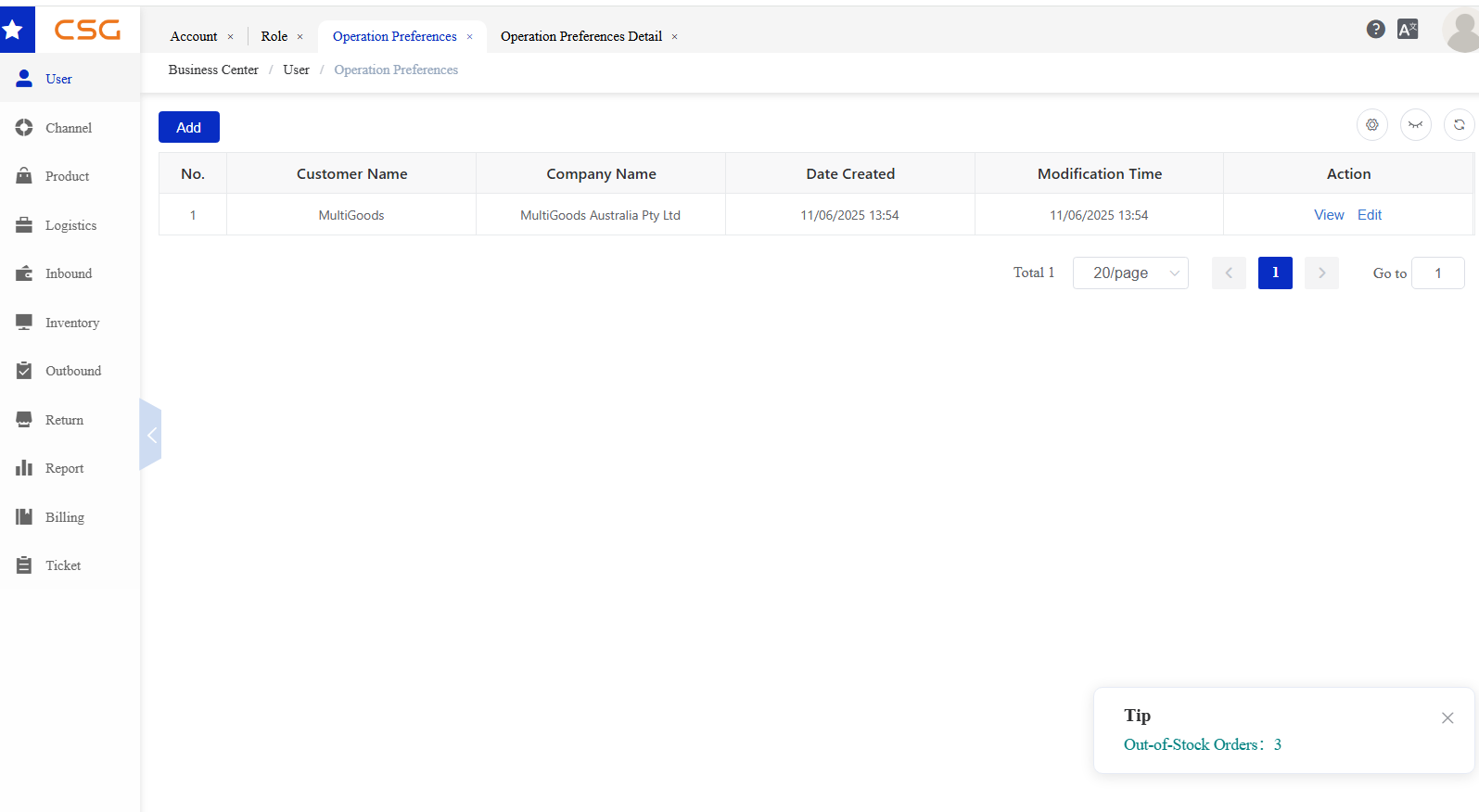Click the CSG logo
The height and width of the screenshot is (812, 1479).
pos(87,30)
